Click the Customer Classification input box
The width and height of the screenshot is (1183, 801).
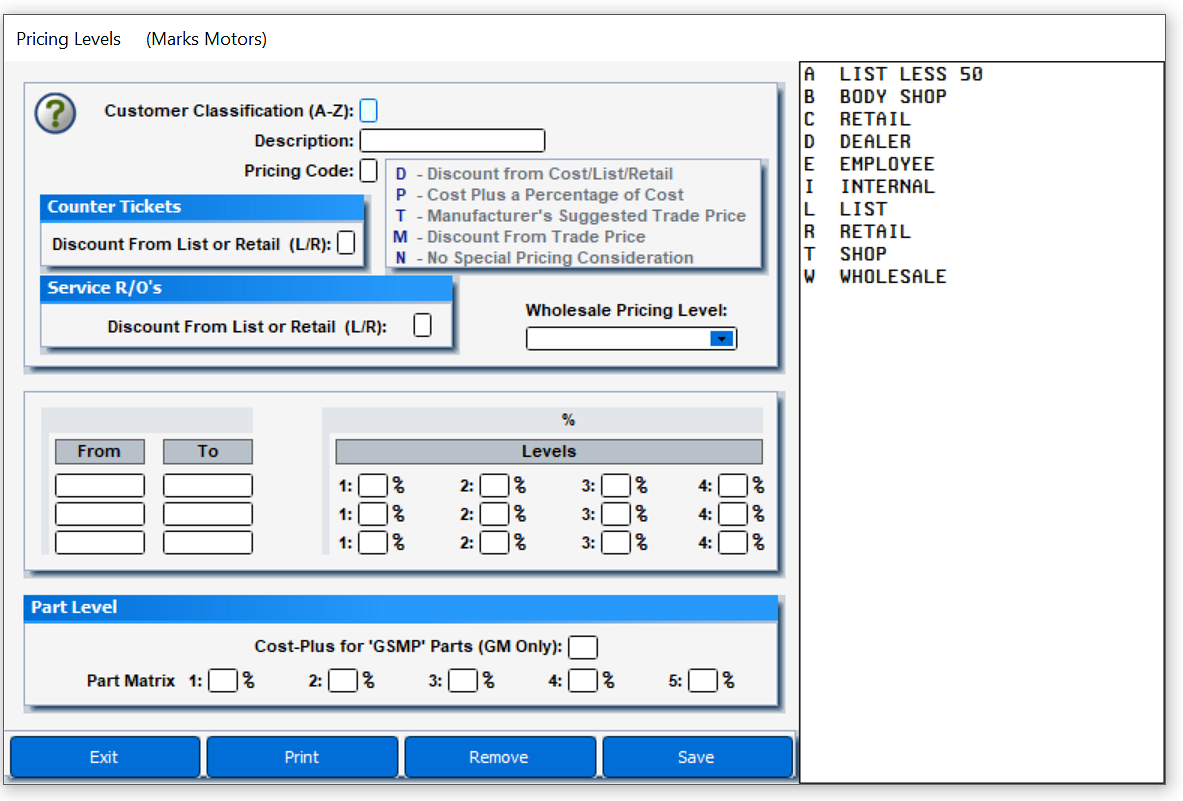368,110
